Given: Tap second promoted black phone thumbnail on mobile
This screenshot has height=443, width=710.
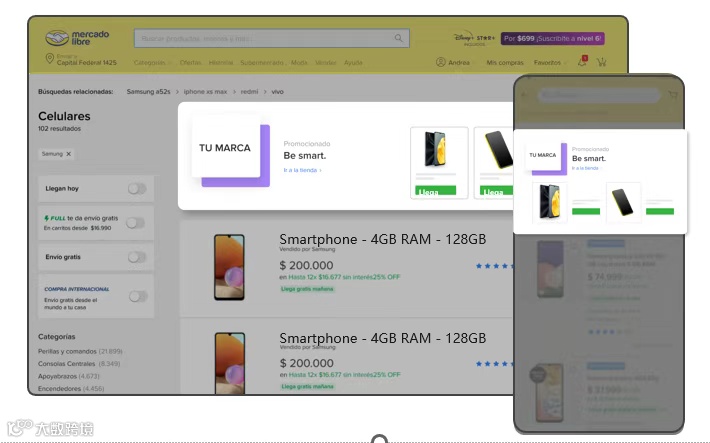Looking at the screenshot, I should click(623, 202).
